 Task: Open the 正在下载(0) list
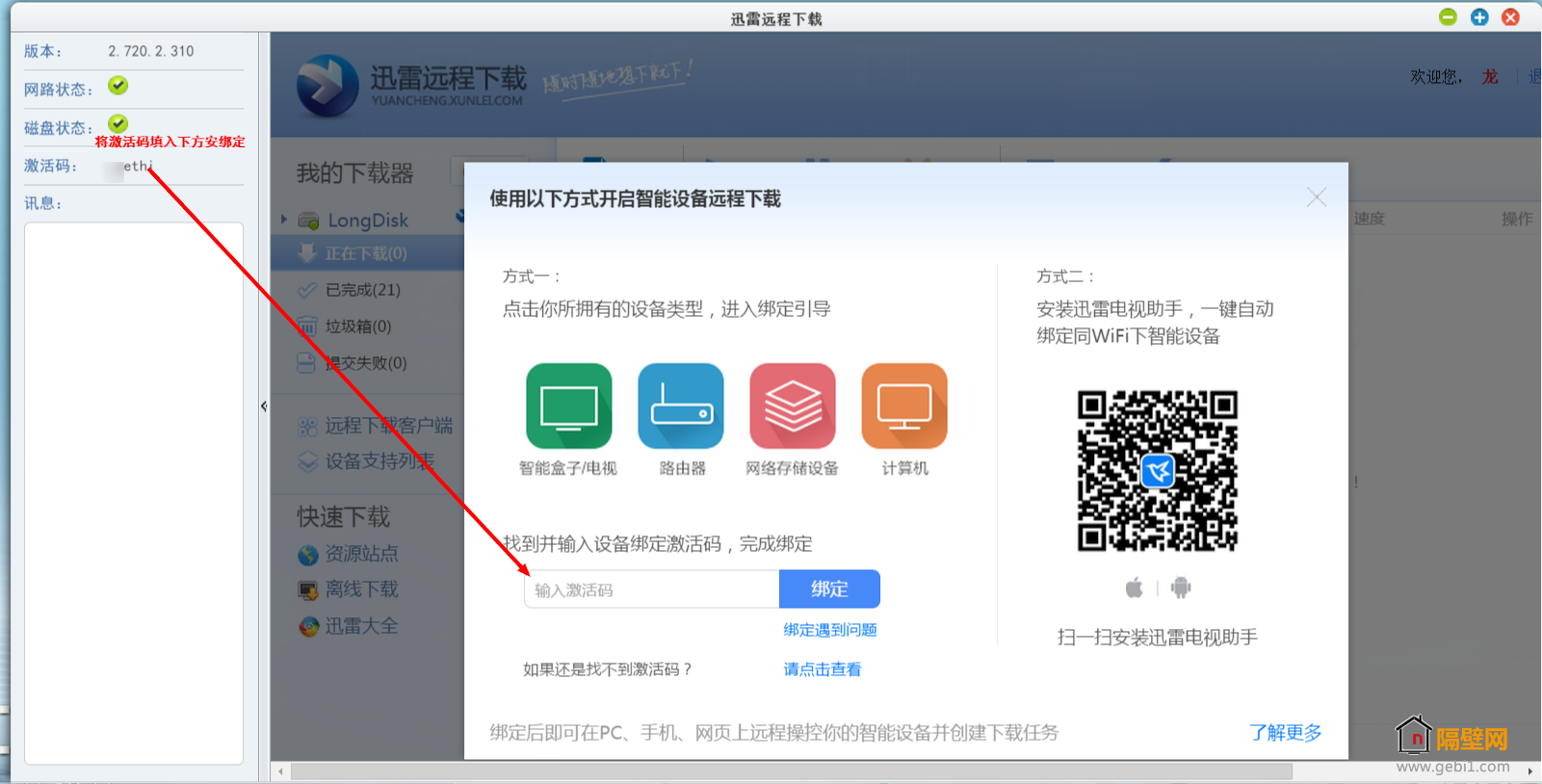(366, 253)
